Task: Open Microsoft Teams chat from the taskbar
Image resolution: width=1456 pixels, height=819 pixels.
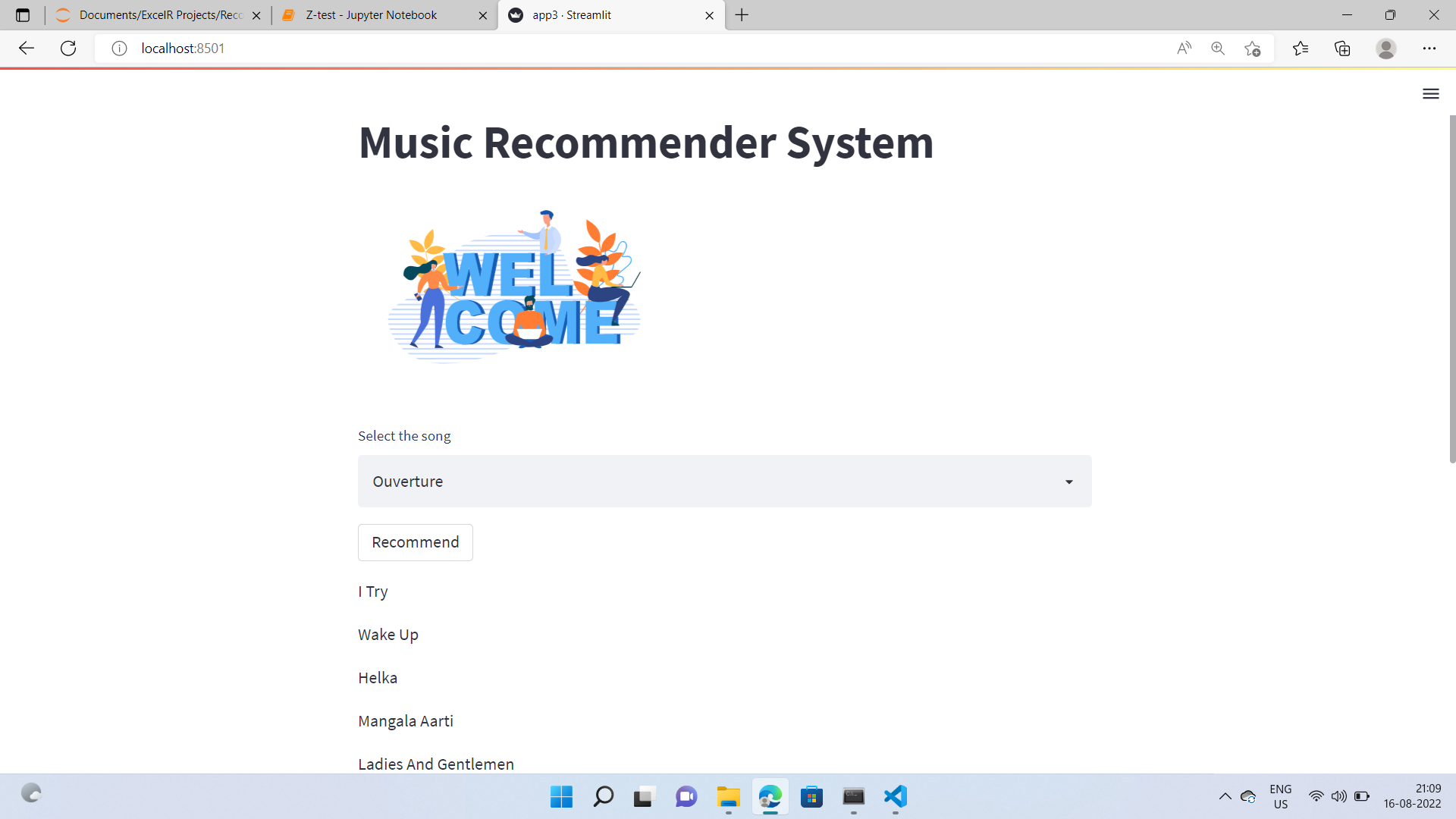Action: 686,797
